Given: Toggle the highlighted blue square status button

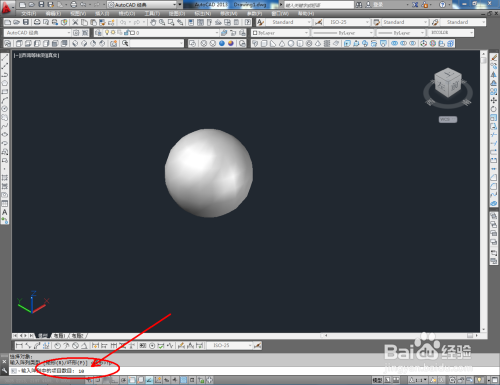Looking at the screenshot, I should [183, 380].
